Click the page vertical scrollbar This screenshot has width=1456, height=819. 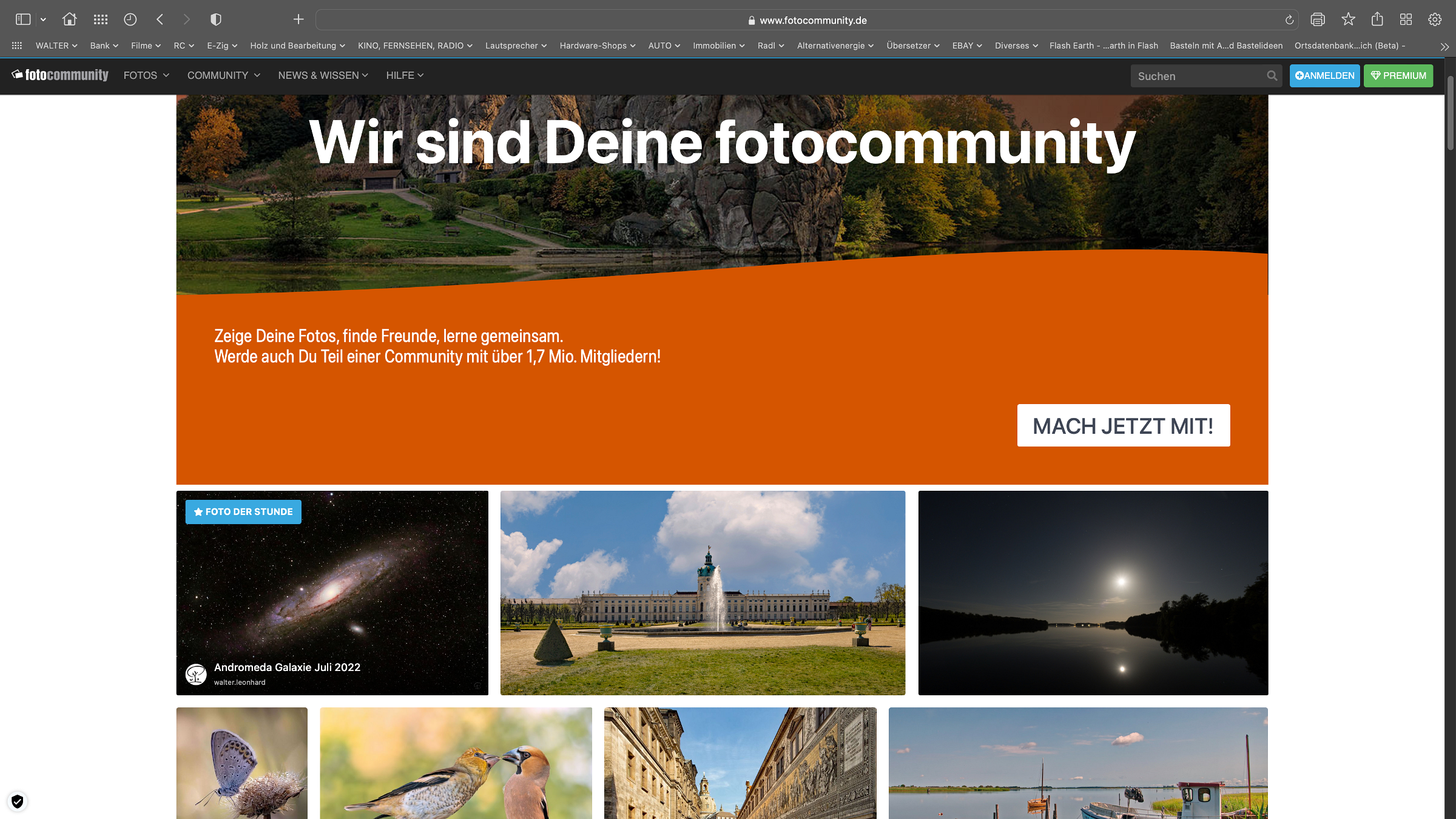pyautogui.click(x=1450, y=113)
